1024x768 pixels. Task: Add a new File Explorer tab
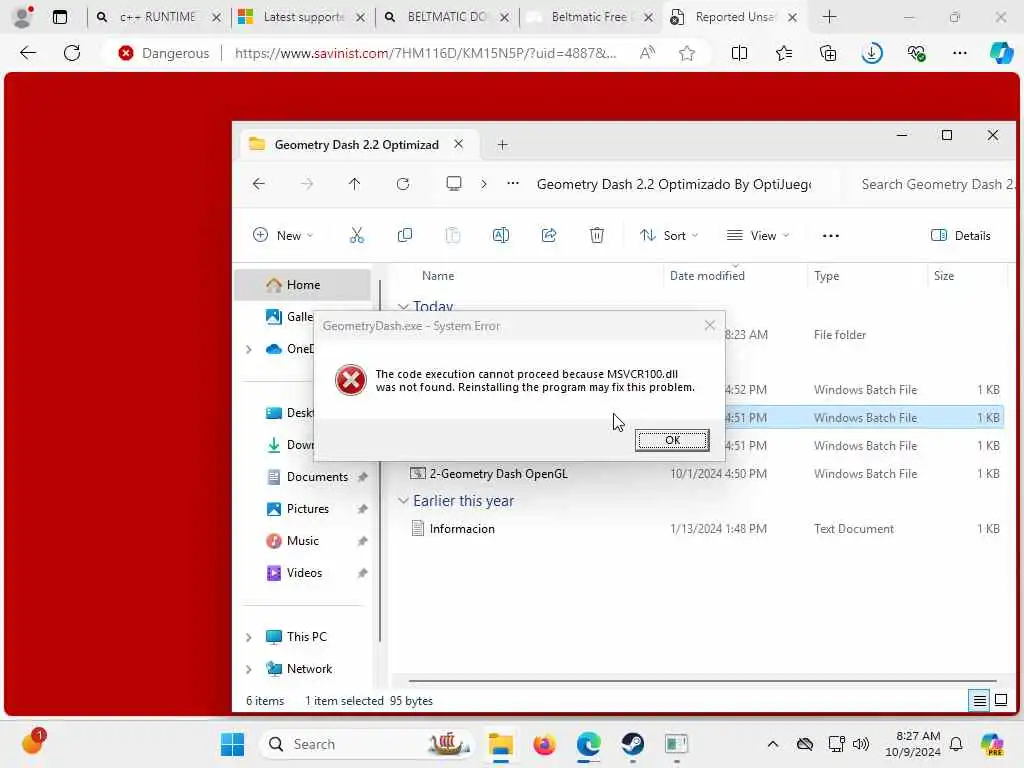pos(502,145)
